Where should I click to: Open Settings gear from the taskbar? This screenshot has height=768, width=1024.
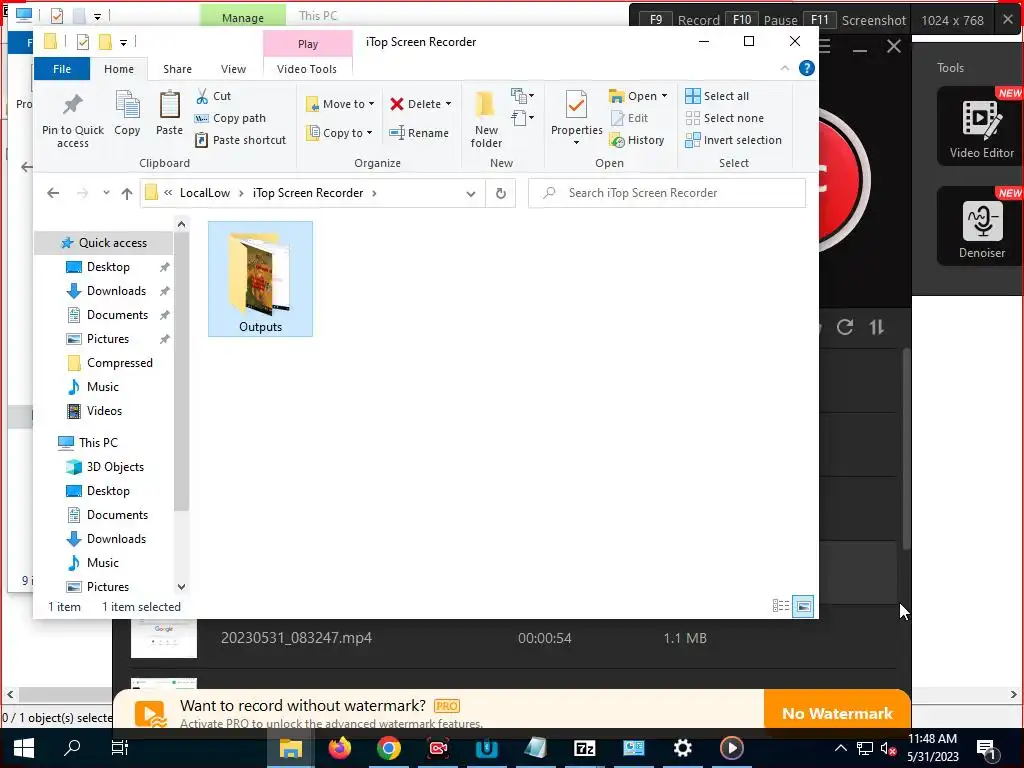(x=682, y=748)
